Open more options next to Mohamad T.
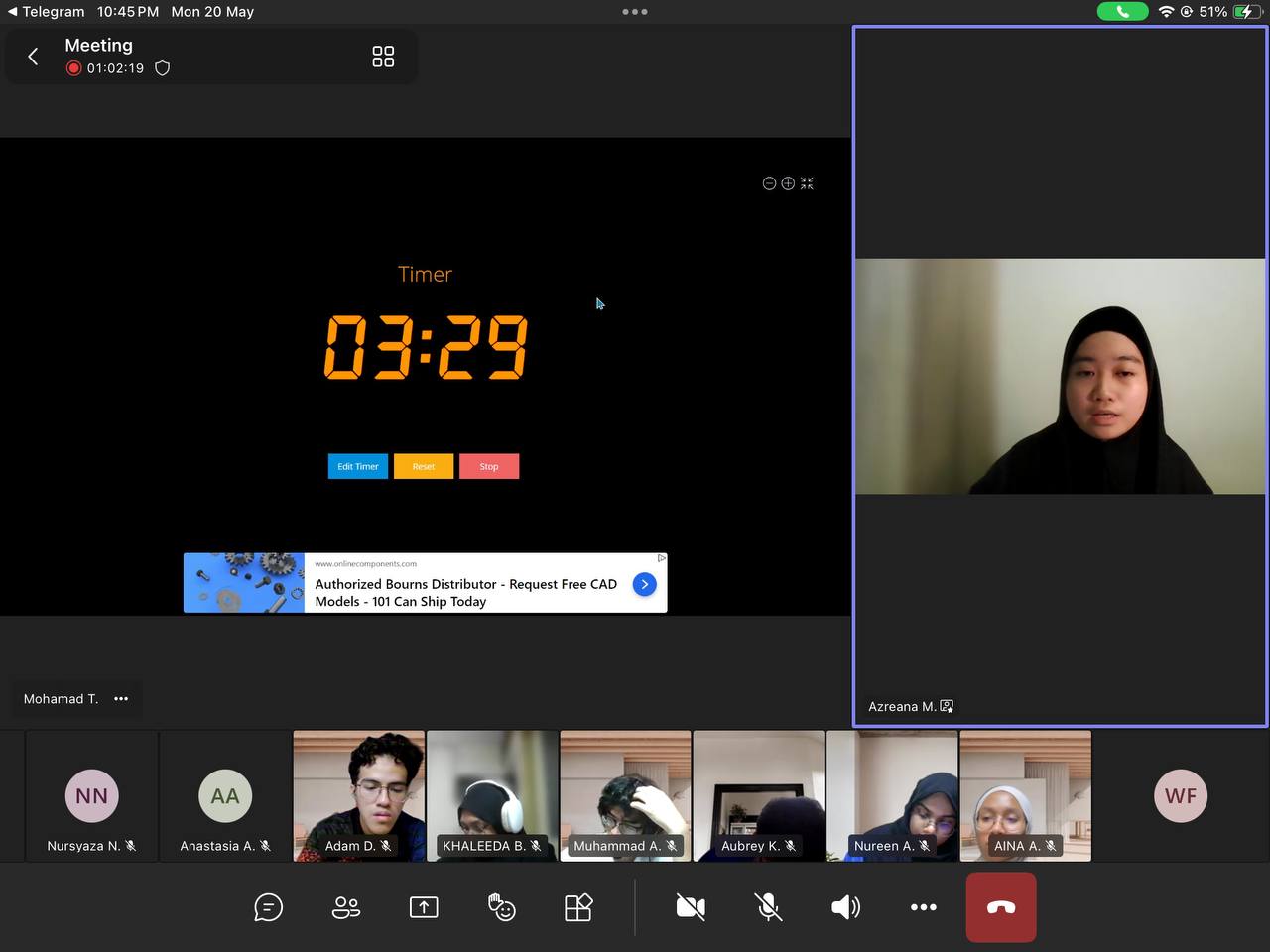The height and width of the screenshot is (952, 1270). (121, 699)
